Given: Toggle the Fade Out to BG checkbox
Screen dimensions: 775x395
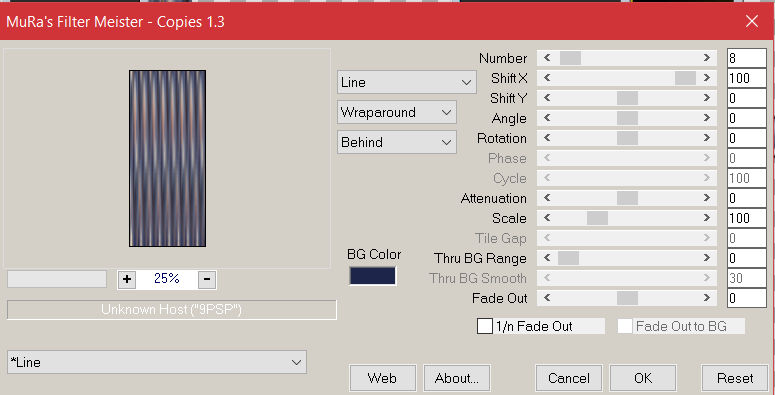Looking at the screenshot, I should [625, 326].
